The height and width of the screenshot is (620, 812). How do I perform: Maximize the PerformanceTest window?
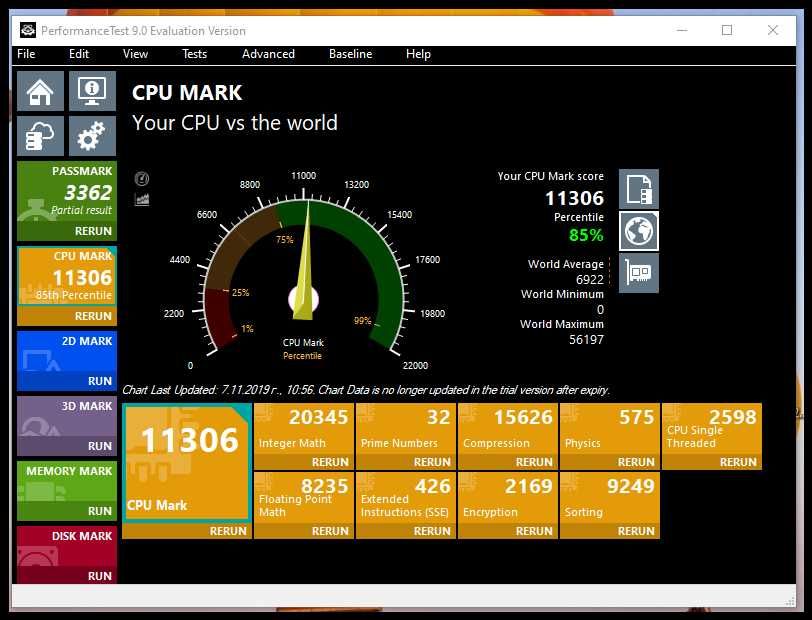point(727,30)
